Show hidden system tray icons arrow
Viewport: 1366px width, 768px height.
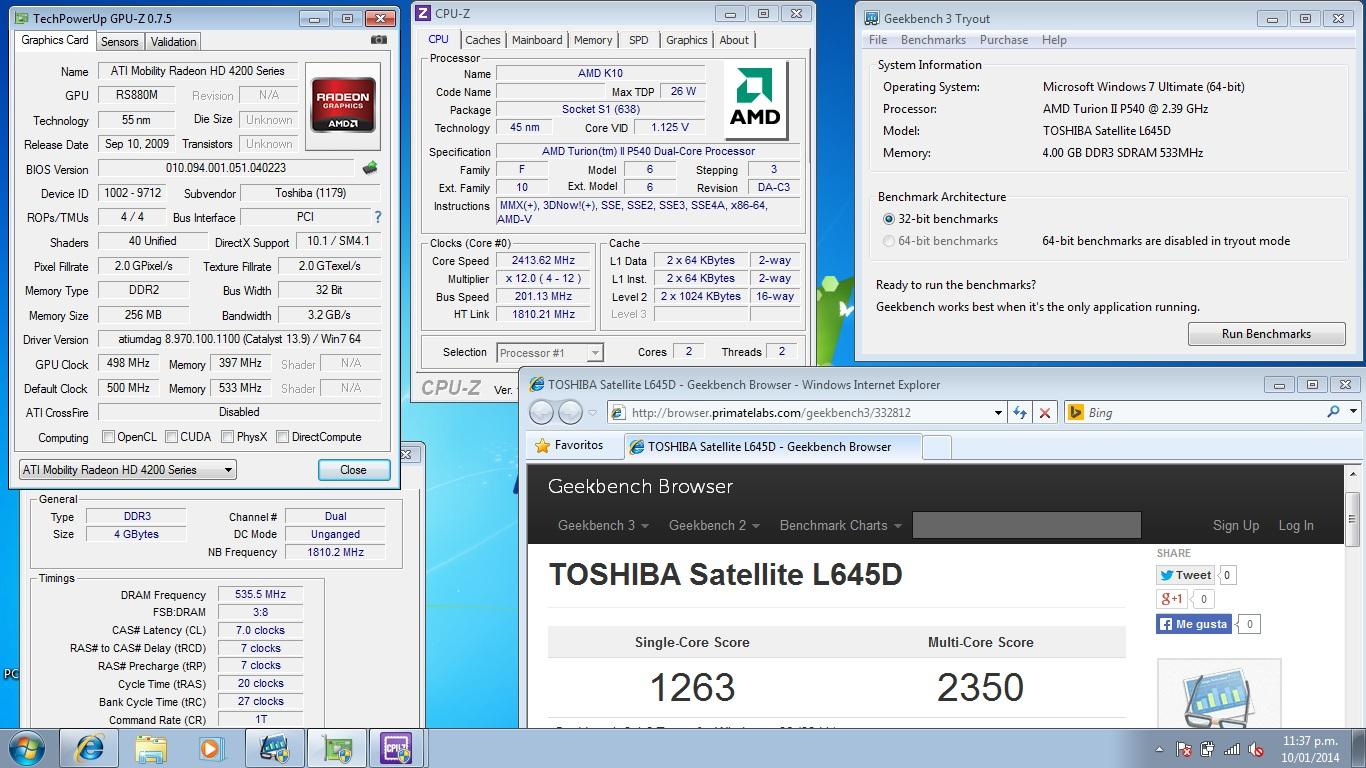click(1160, 749)
